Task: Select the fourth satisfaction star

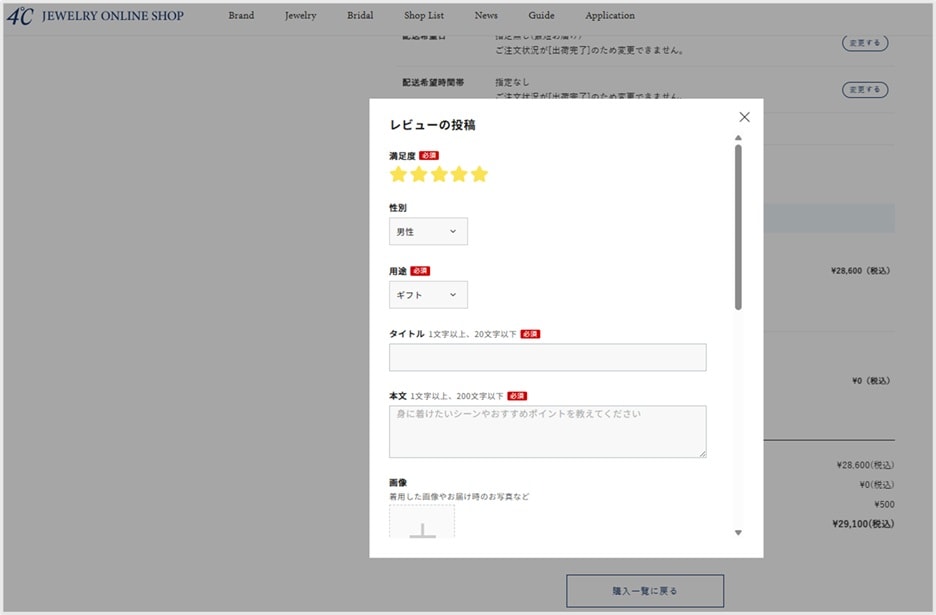Action: click(459, 174)
